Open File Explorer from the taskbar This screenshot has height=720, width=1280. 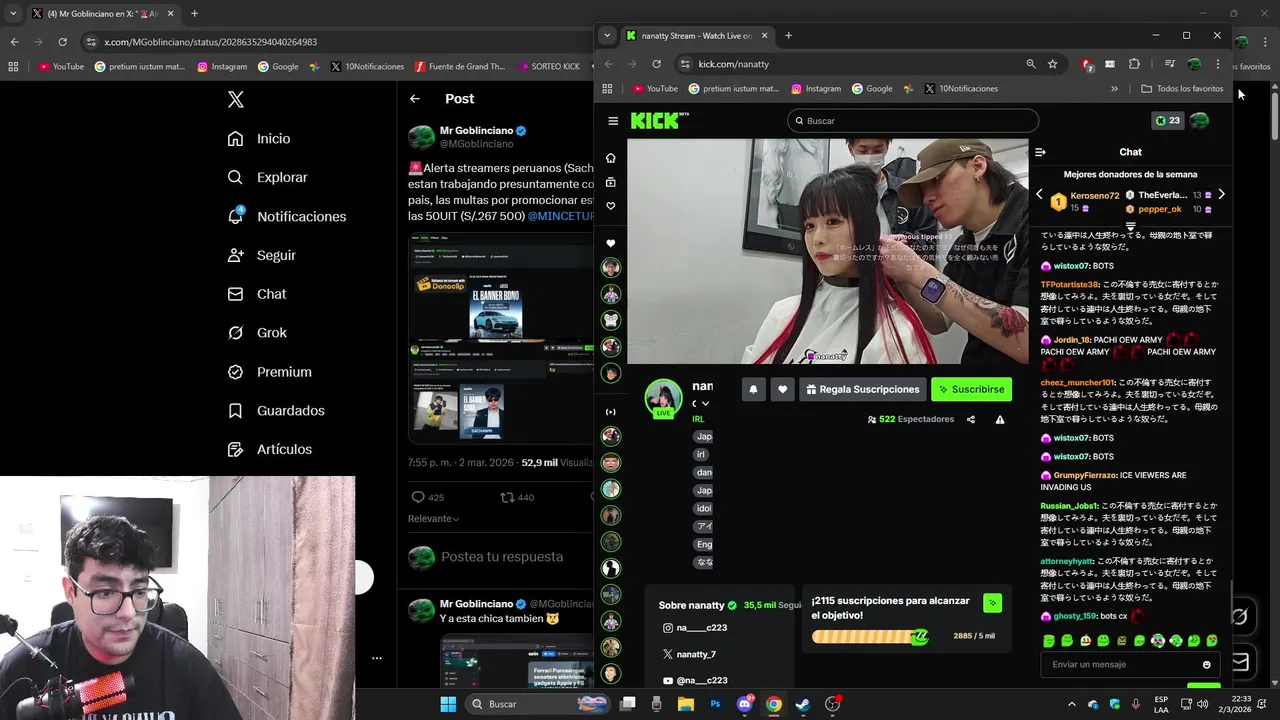tap(686, 704)
